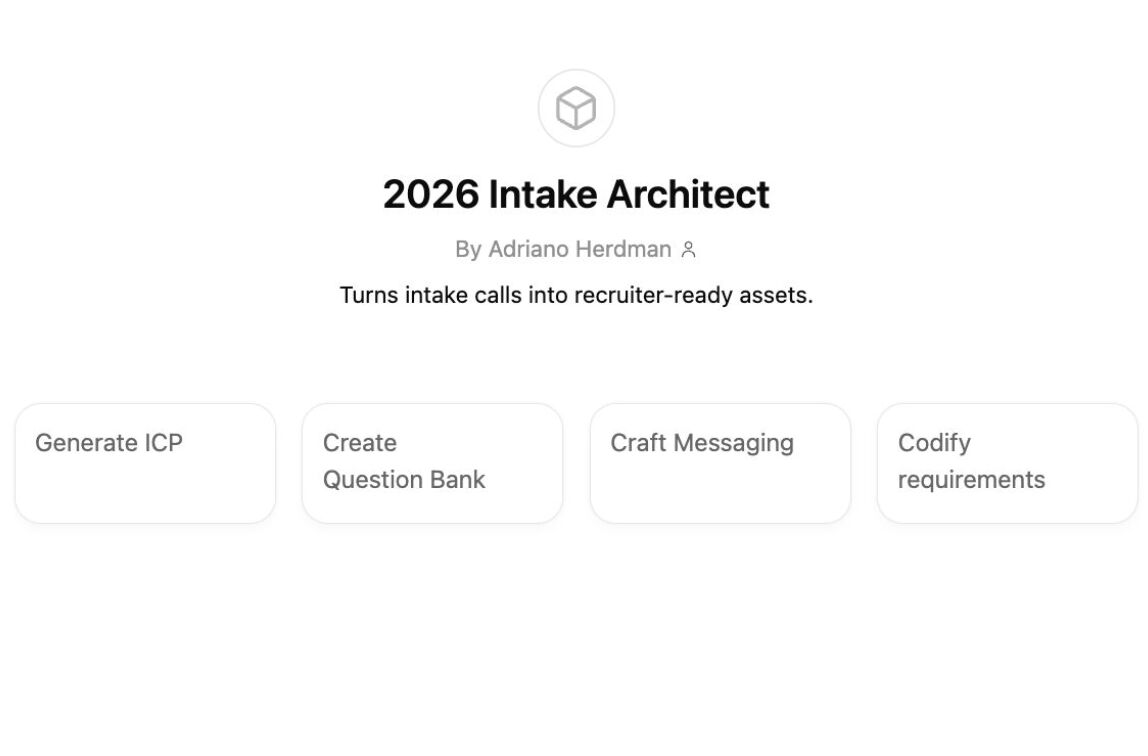The width and height of the screenshot is (1148, 756).
Task: Click the 'Question Bank' text line
Action: tap(404, 480)
